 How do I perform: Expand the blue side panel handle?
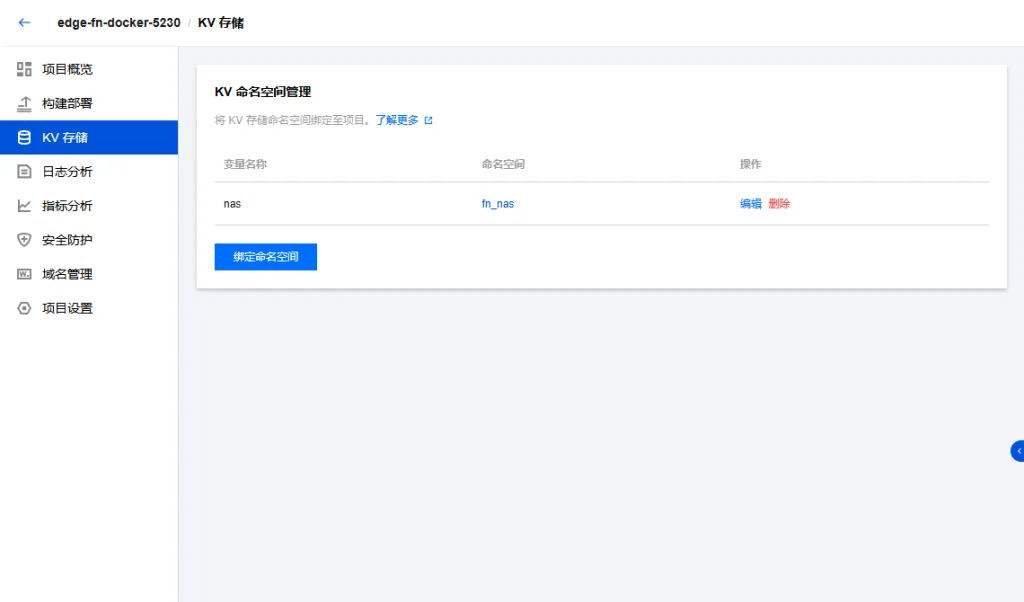point(1017,451)
